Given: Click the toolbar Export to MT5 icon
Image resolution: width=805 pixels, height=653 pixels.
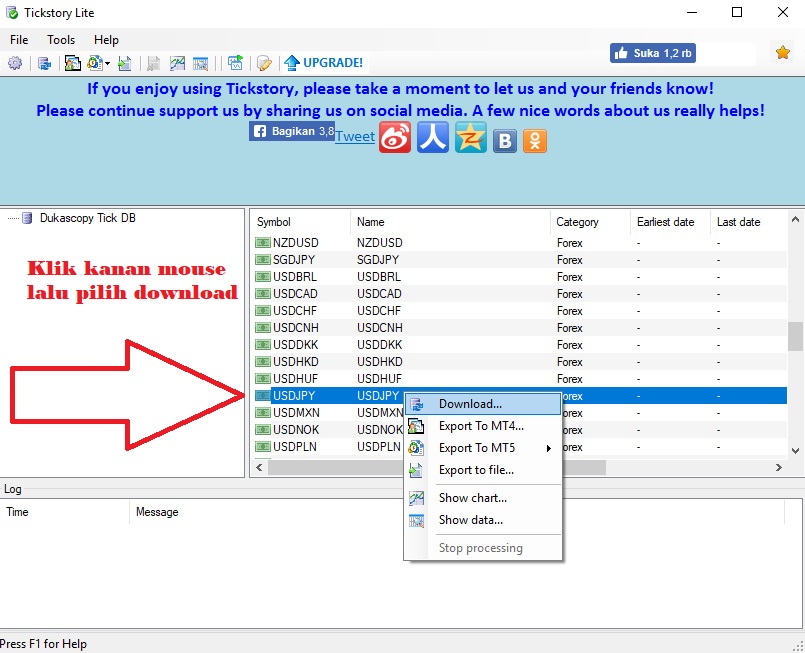Looking at the screenshot, I should (95, 63).
